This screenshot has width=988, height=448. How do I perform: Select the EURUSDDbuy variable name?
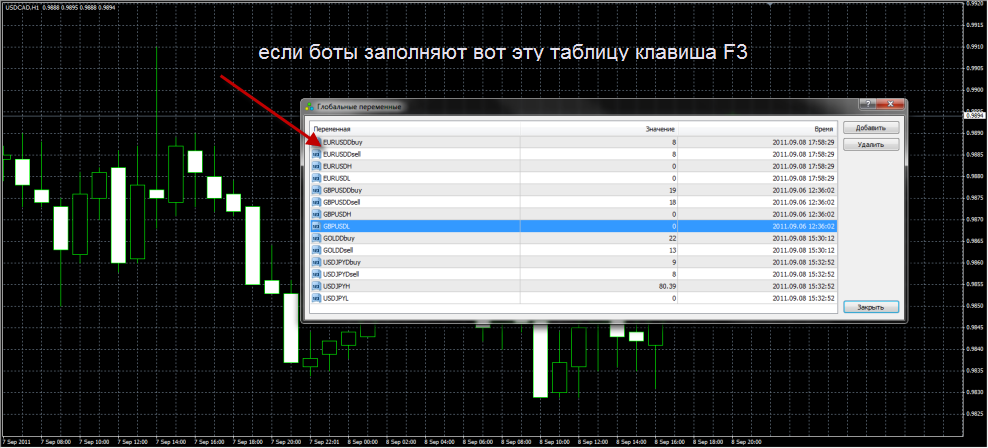[342, 142]
